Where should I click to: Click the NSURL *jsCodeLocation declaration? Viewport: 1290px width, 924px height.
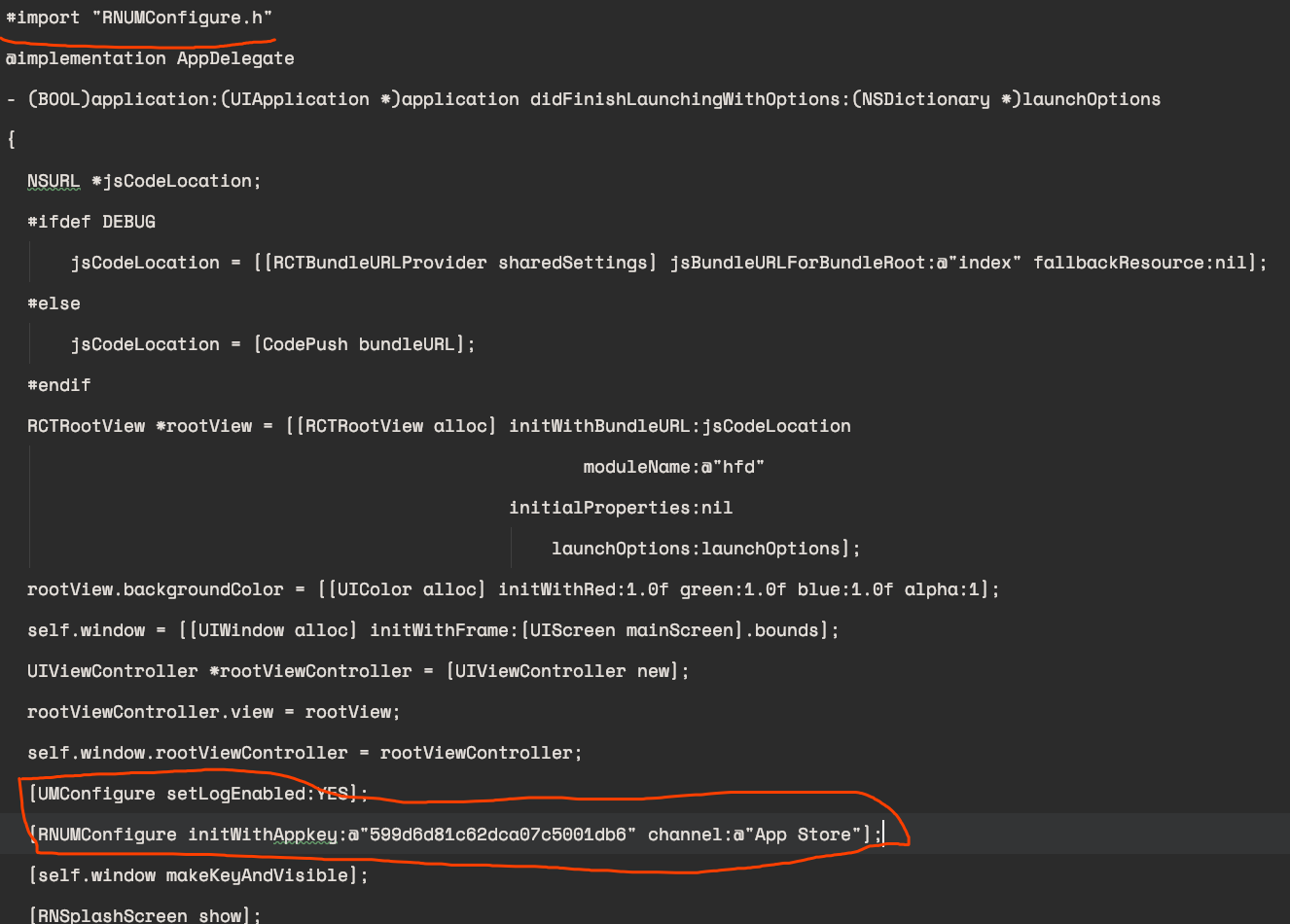point(144,181)
